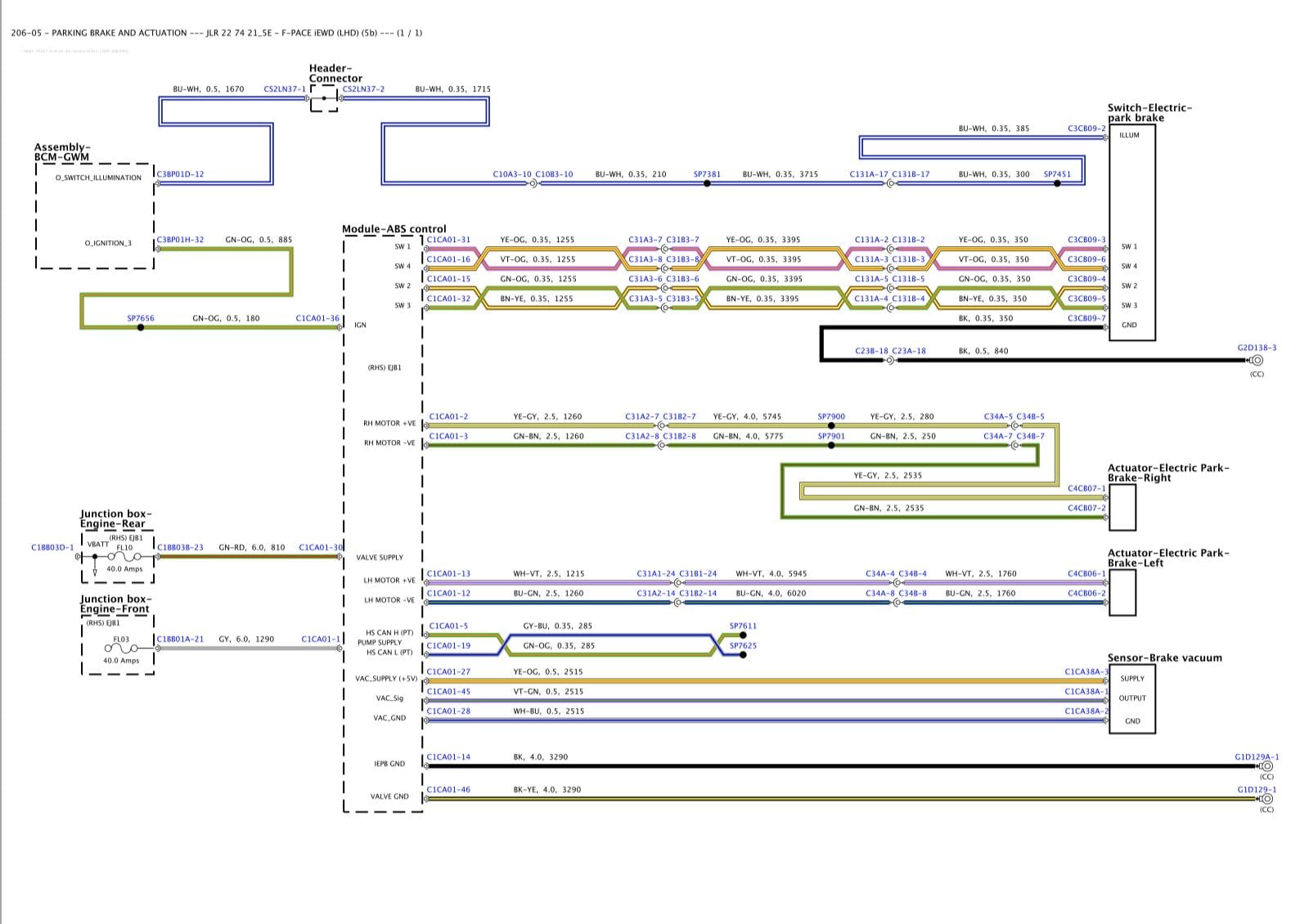
Task: Click the Header-Connector dashed box symbol
Action: pyautogui.click(x=324, y=99)
